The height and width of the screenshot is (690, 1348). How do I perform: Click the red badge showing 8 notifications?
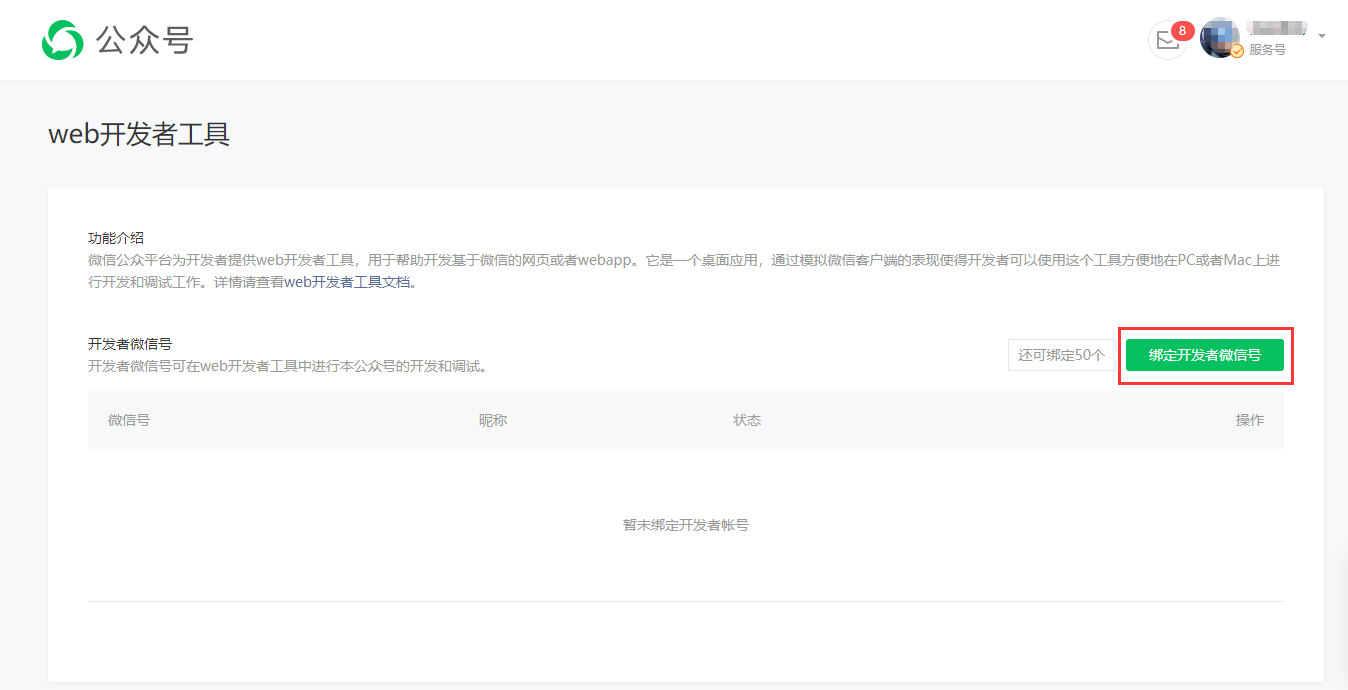[1182, 30]
